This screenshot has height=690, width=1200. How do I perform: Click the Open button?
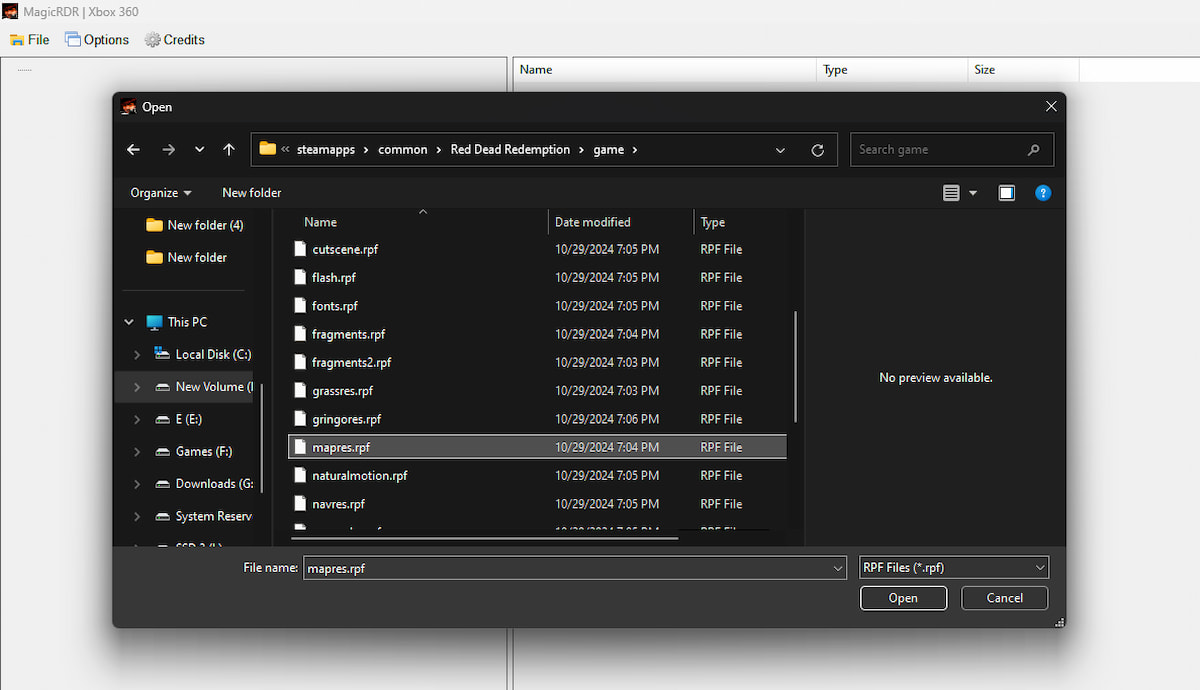[903, 597]
